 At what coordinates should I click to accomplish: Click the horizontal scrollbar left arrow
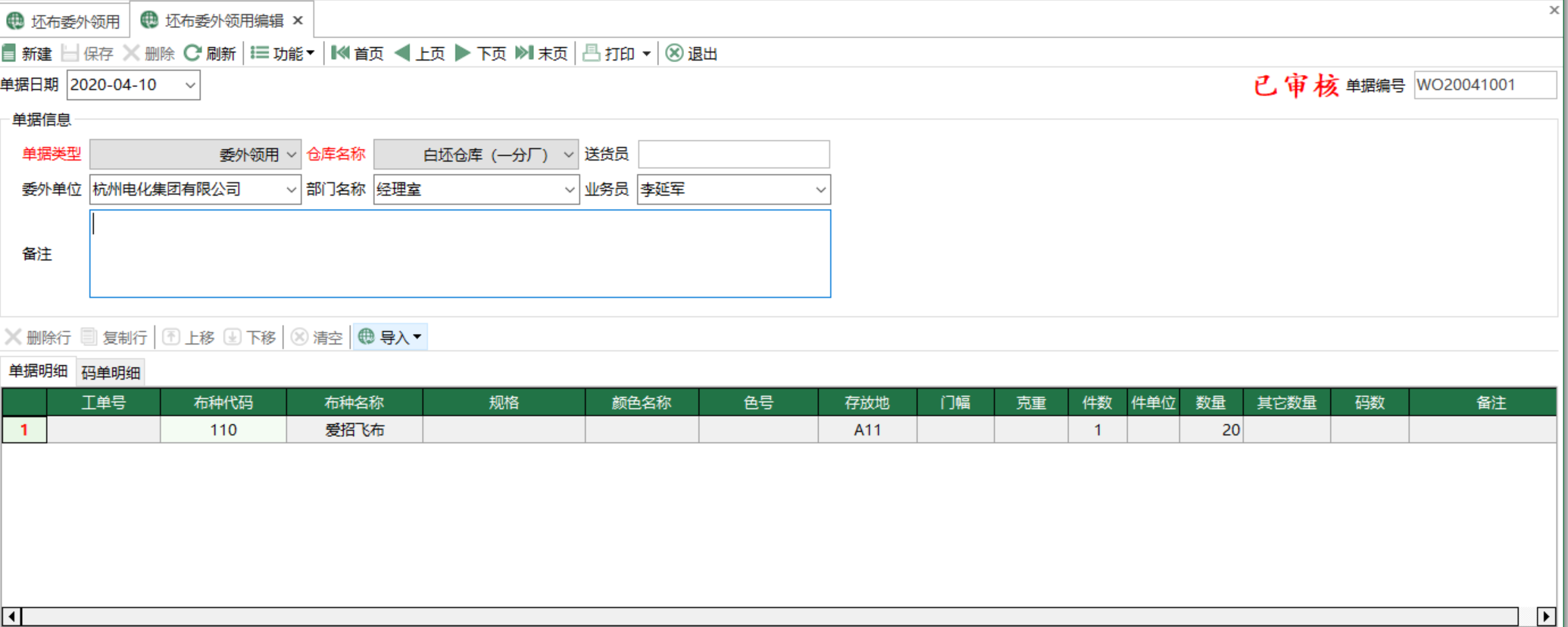11,616
